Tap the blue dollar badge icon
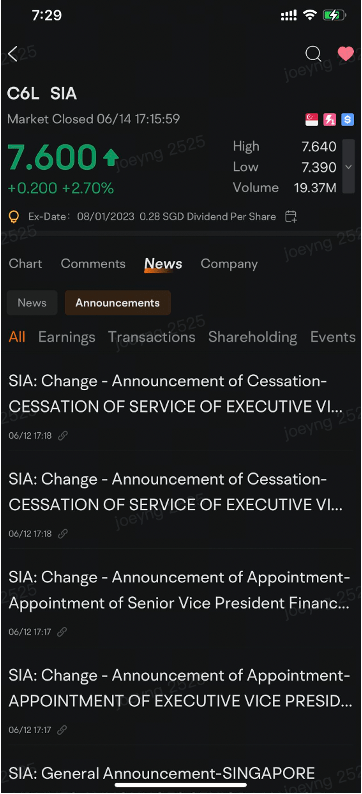Viewport: 362px width, 794px height. pos(347,120)
